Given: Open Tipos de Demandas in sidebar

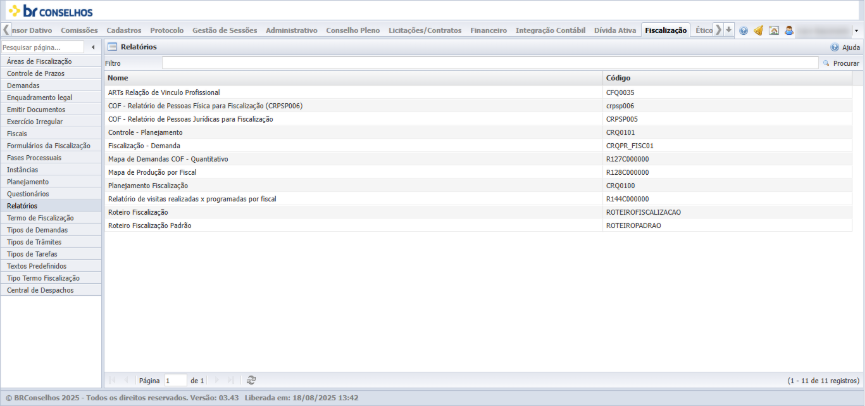Looking at the screenshot, I should (x=51, y=230).
